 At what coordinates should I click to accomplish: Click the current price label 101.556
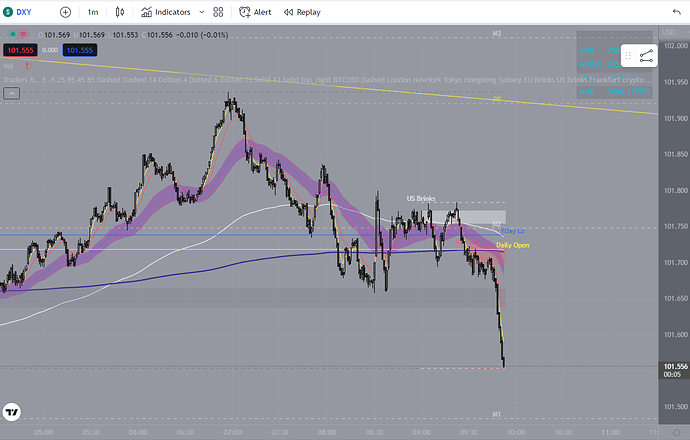click(675, 366)
